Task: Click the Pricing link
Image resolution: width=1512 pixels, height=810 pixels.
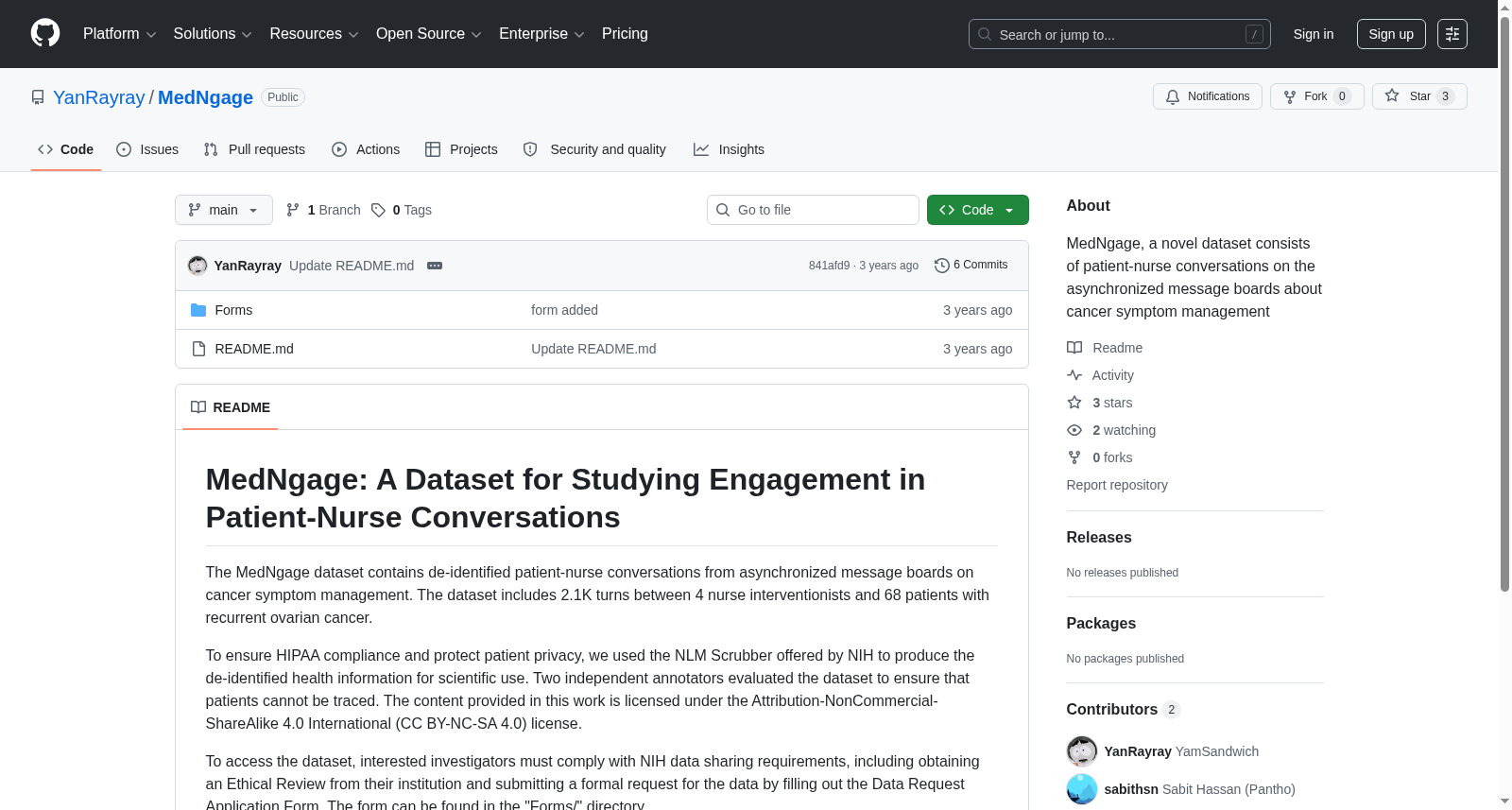Action: tap(625, 34)
